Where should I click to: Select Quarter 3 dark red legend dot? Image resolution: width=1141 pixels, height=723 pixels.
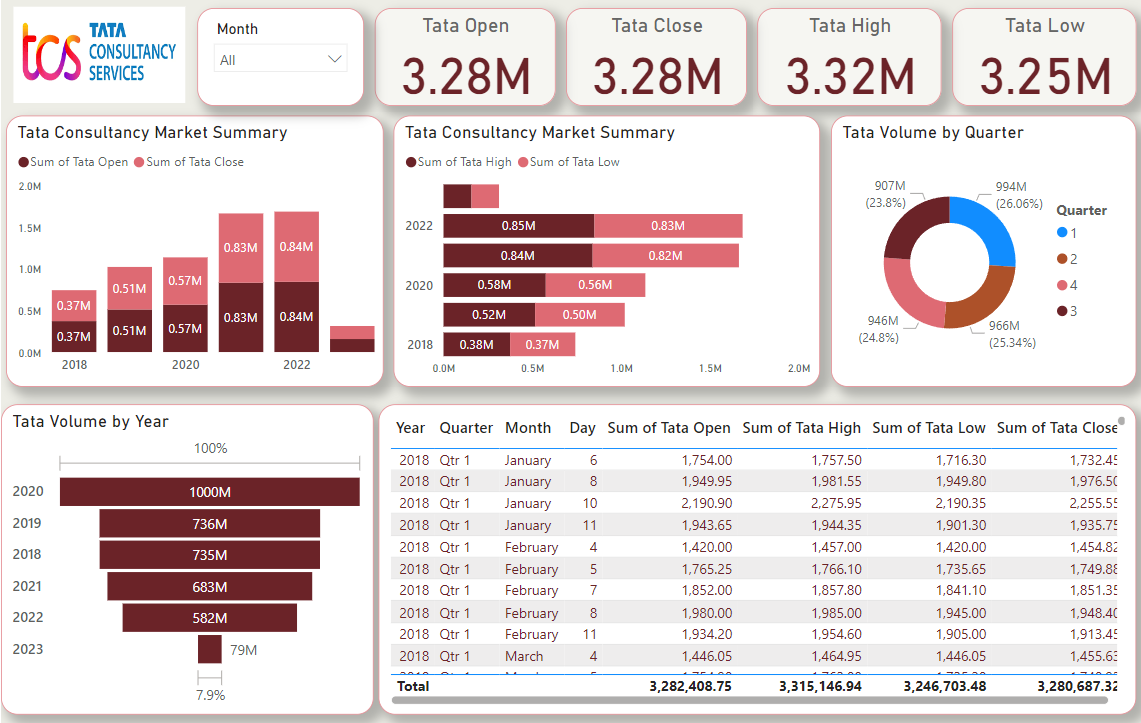coord(1062,311)
